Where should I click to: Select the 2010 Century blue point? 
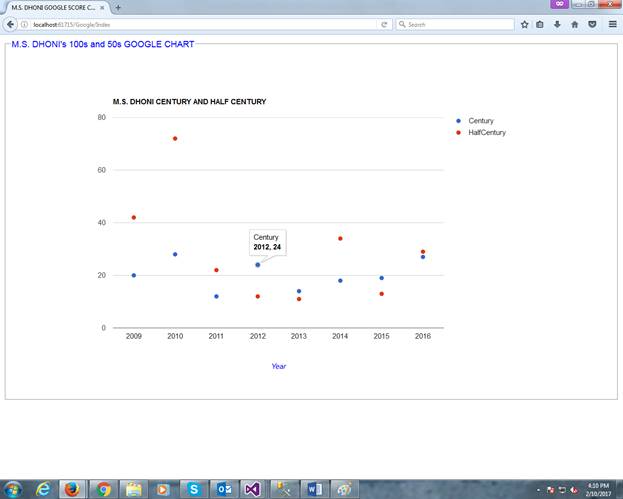pos(175,254)
